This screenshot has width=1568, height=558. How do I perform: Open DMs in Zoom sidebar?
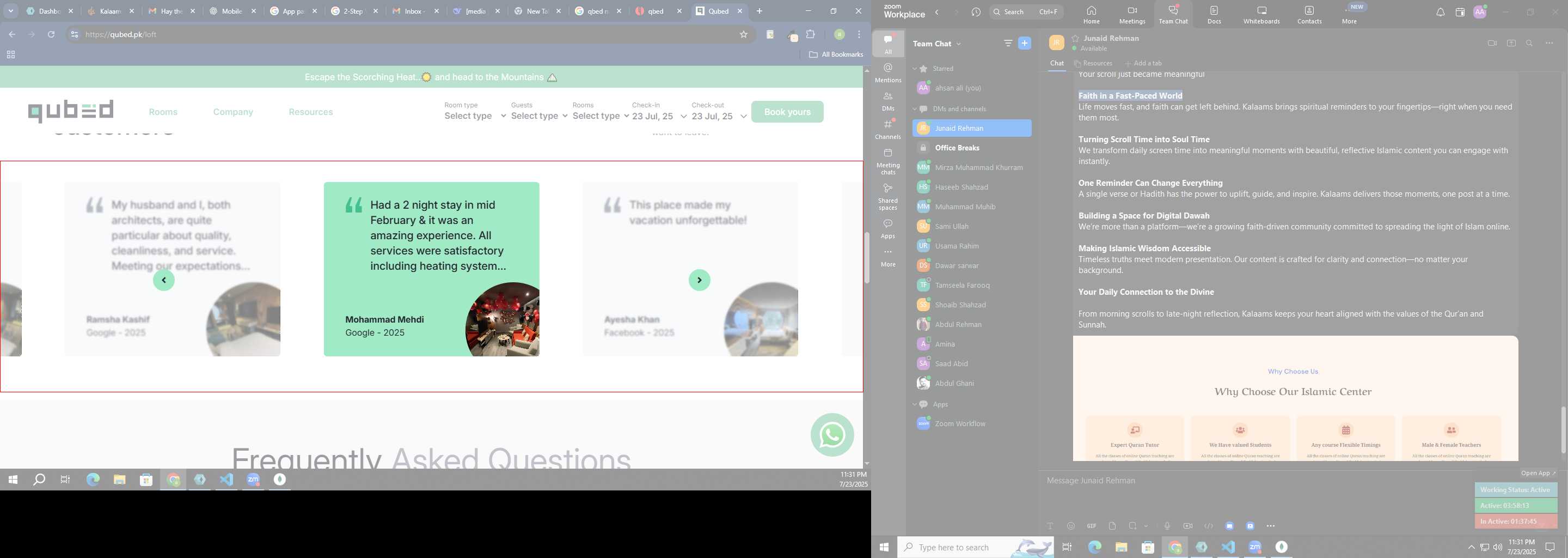click(888, 101)
